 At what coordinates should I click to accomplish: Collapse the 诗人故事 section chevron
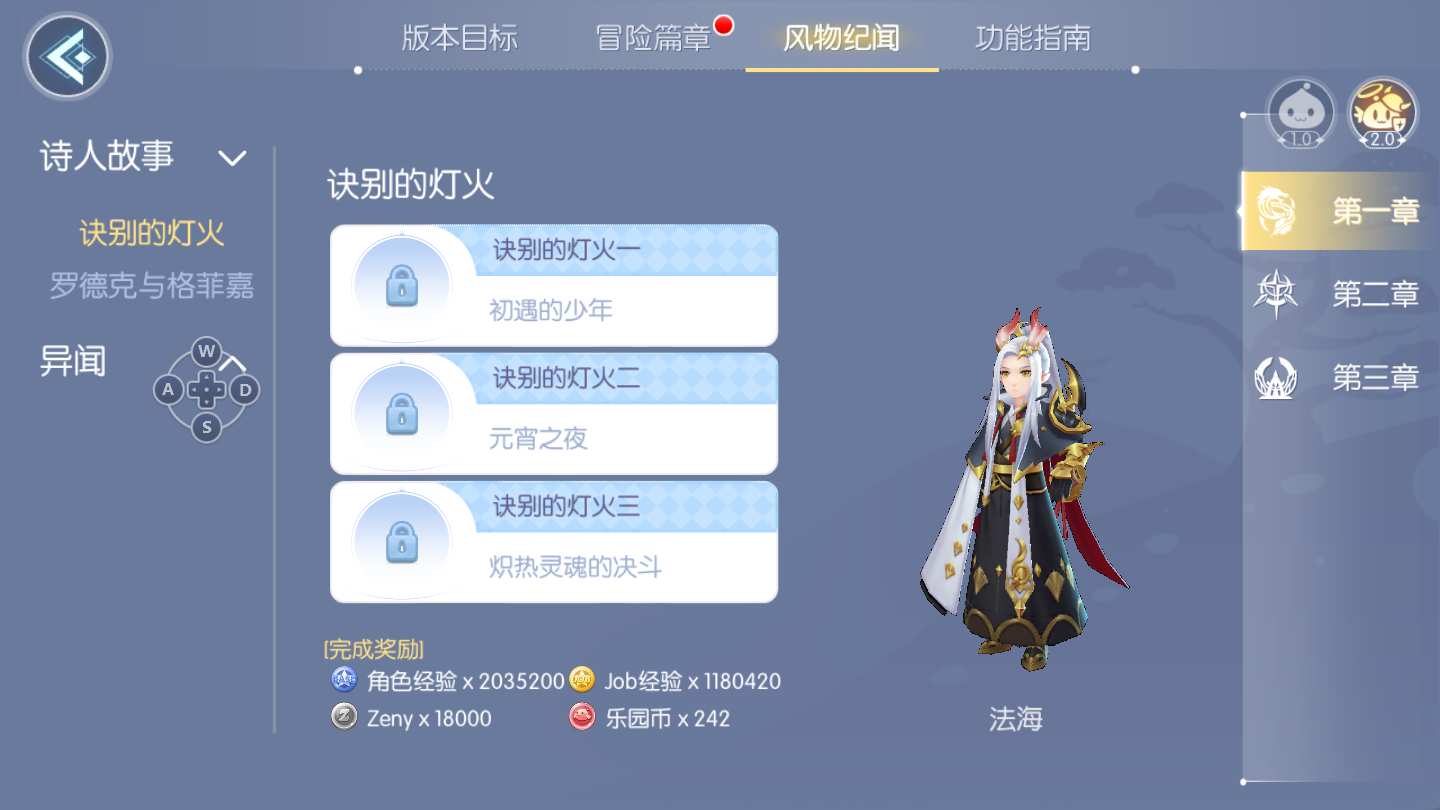click(232, 158)
